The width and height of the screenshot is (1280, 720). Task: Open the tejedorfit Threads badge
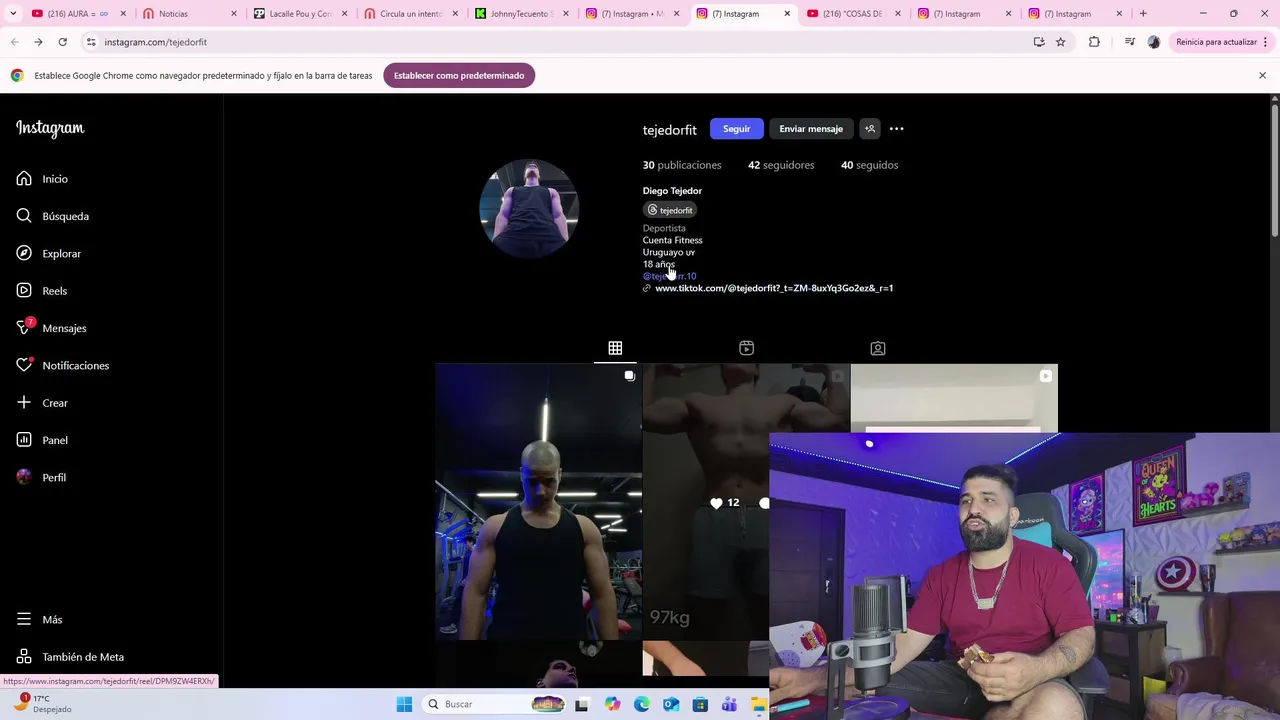[x=670, y=210]
